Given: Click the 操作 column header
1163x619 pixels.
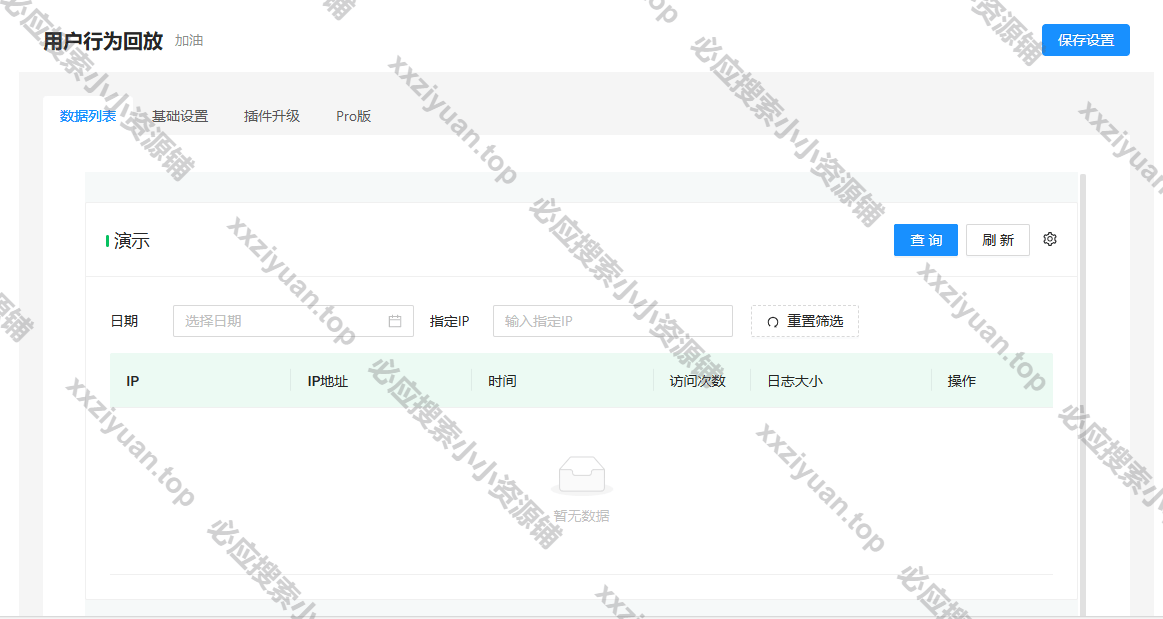Looking at the screenshot, I should pos(962,381).
